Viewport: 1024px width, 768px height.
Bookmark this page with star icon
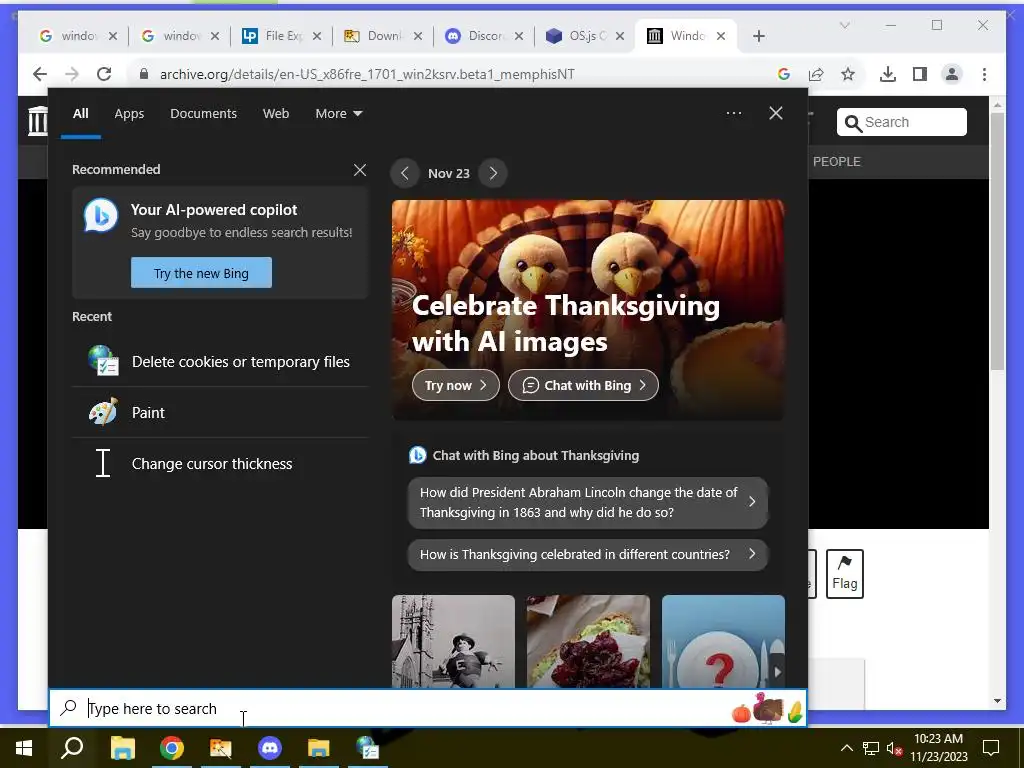(848, 74)
